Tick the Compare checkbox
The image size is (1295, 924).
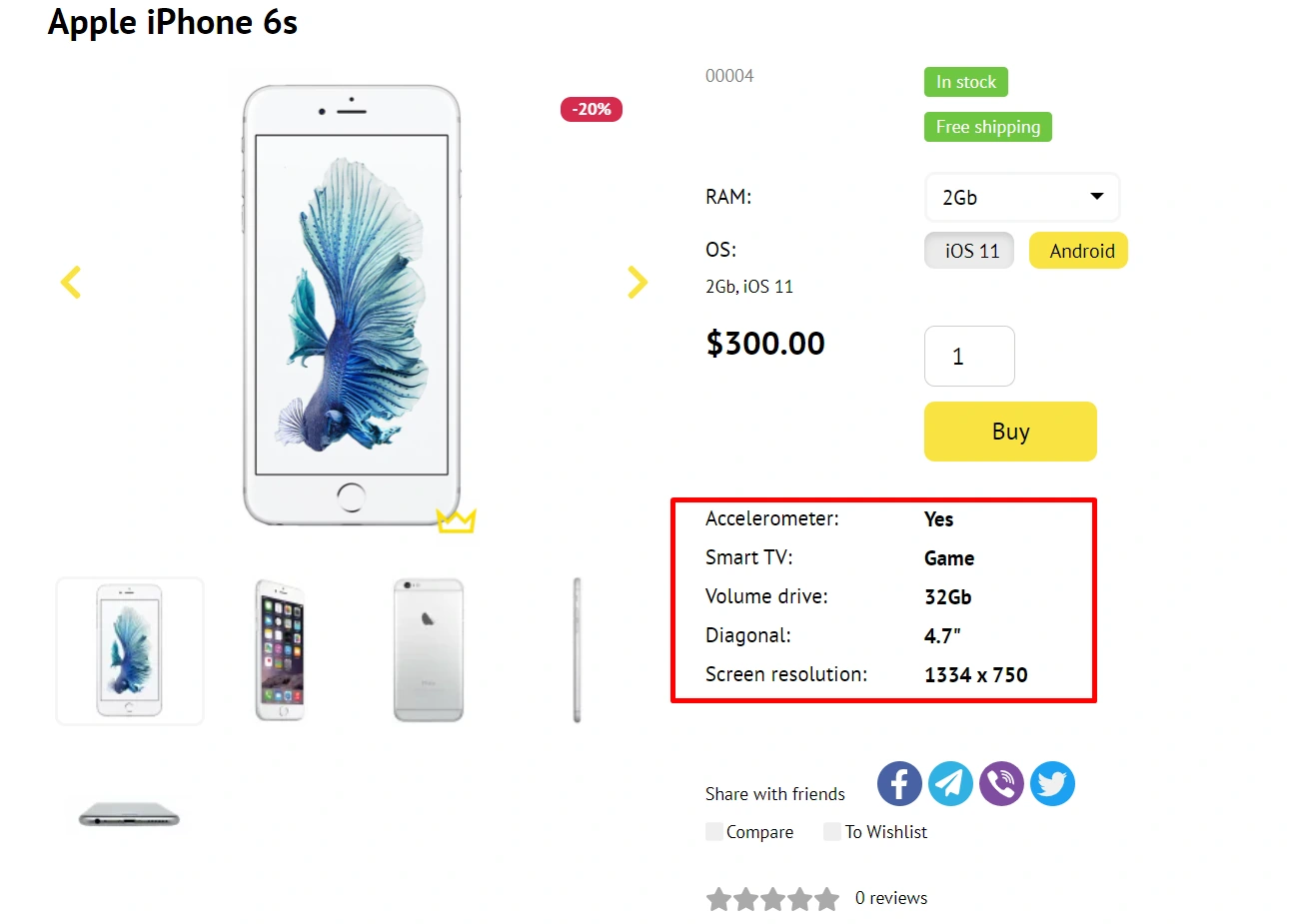click(714, 831)
